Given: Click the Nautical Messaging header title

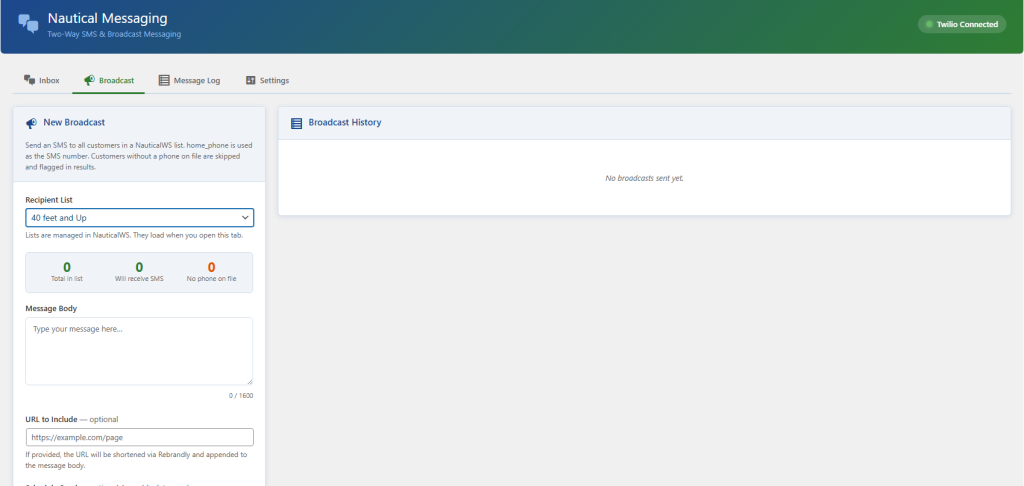Looking at the screenshot, I should pyautogui.click(x=107, y=18).
